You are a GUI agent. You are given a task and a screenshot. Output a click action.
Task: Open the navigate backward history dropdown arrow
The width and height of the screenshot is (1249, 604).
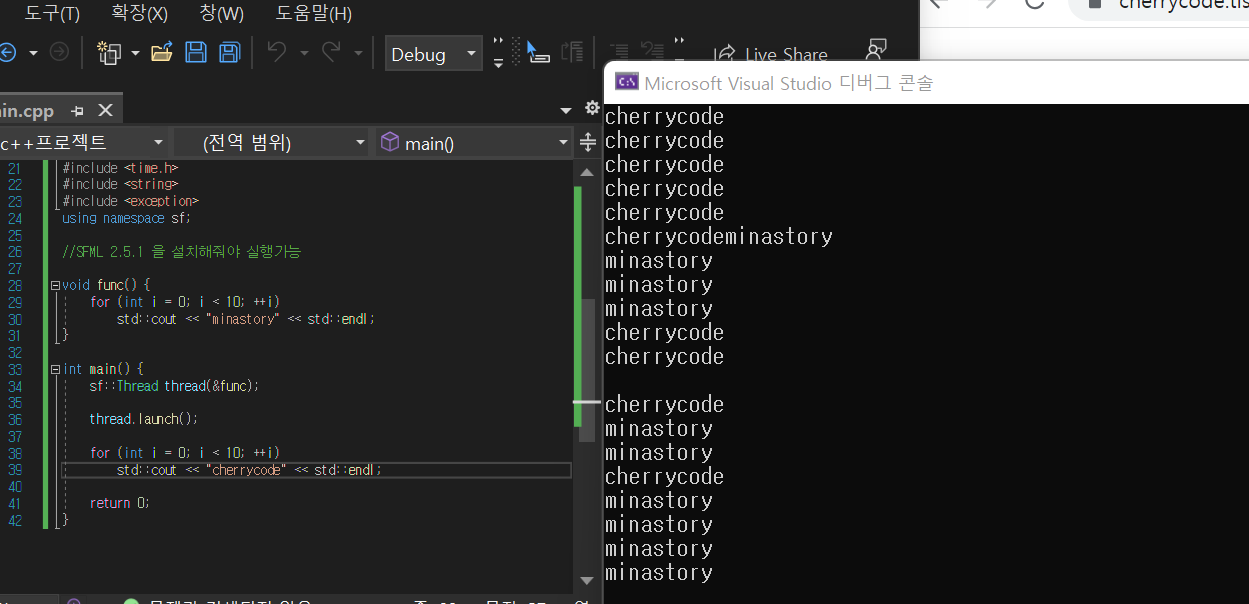pos(33,53)
